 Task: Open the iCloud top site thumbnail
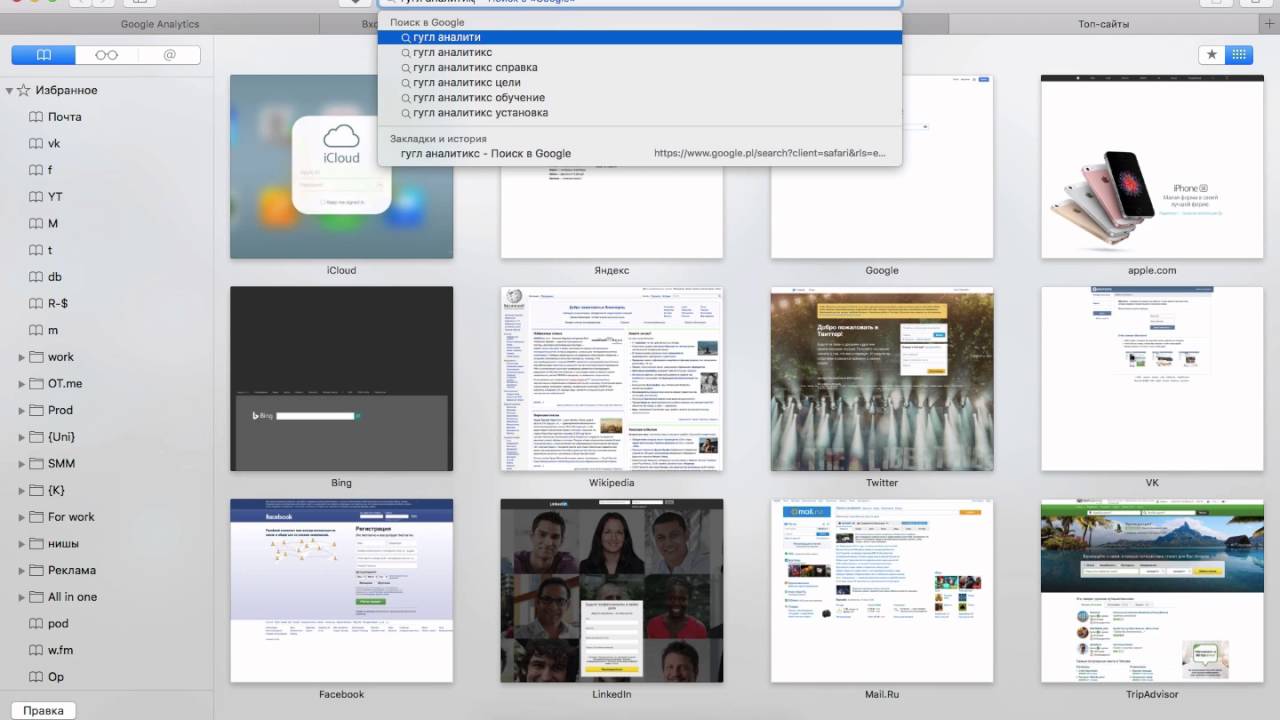click(341, 167)
